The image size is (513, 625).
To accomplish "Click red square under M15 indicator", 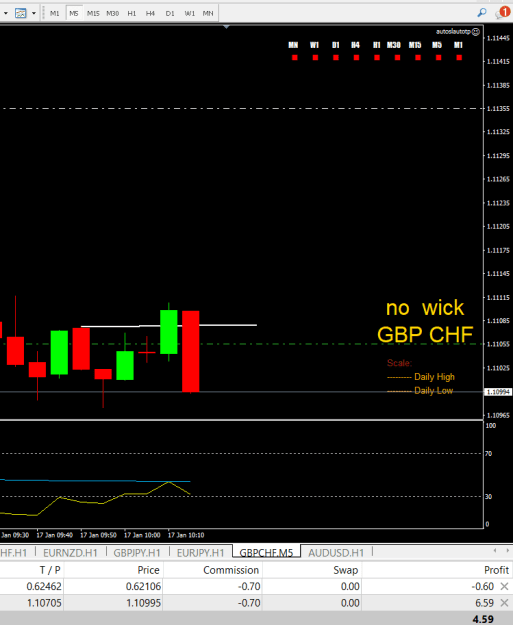I will coord(418,58).
